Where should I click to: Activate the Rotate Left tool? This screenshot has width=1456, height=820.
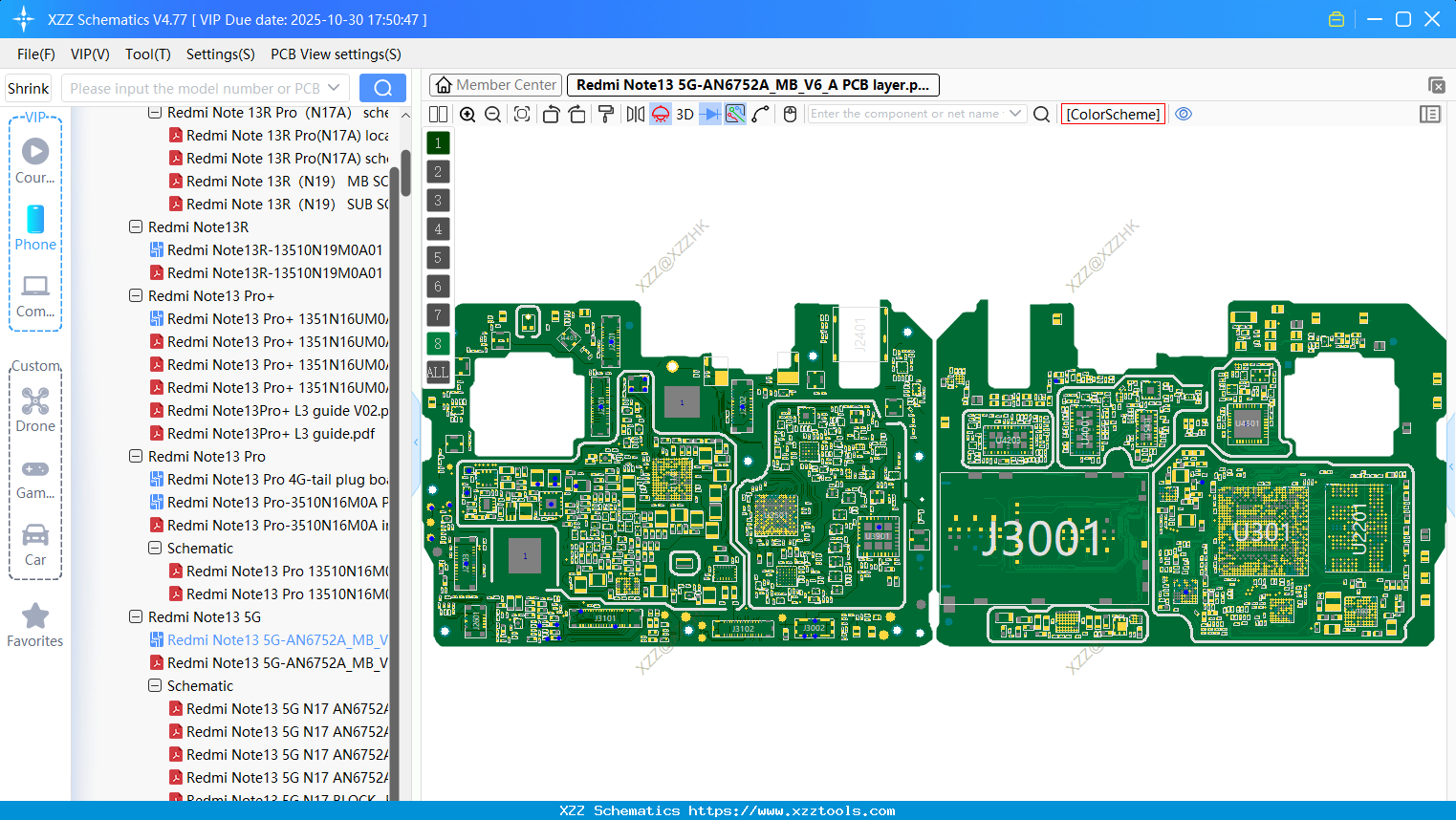click(550, 114)
